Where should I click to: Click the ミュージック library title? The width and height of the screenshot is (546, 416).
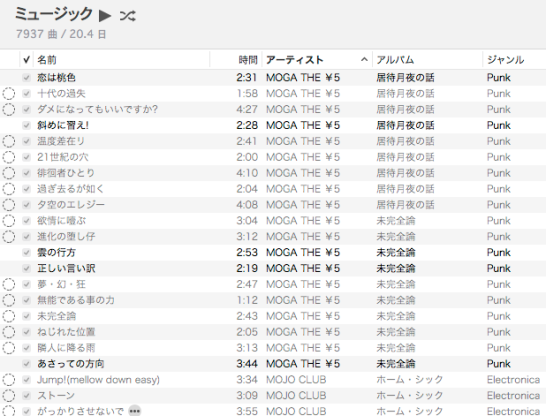pos(54,15)
